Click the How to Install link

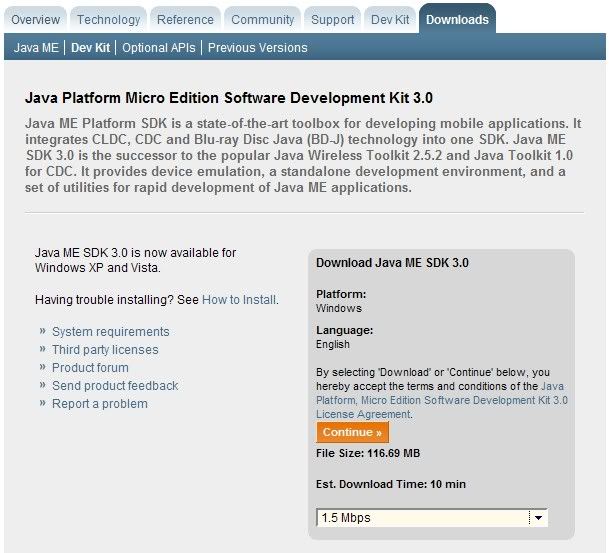[239, 299]
